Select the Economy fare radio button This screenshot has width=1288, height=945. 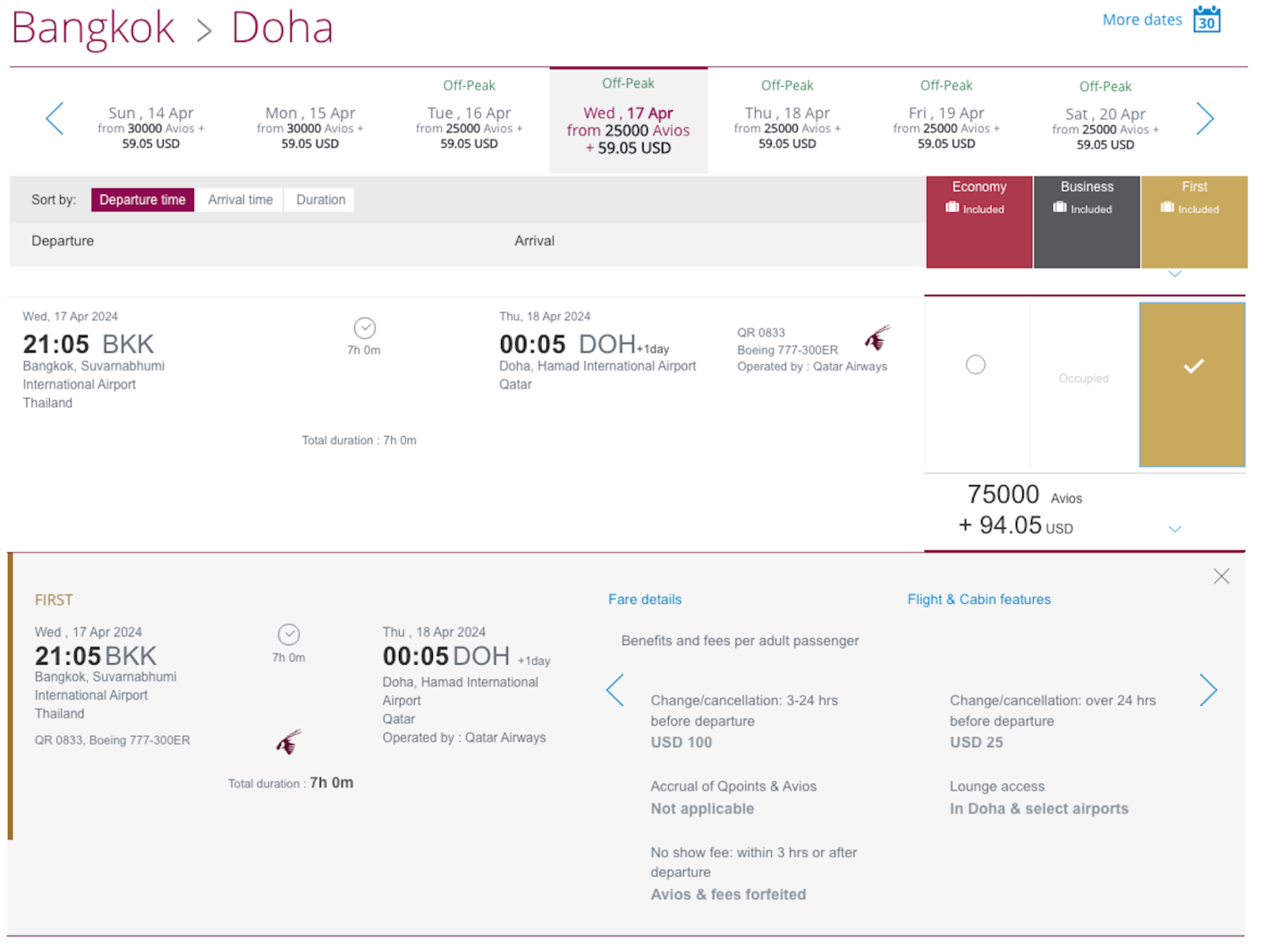tap(976, 364)
